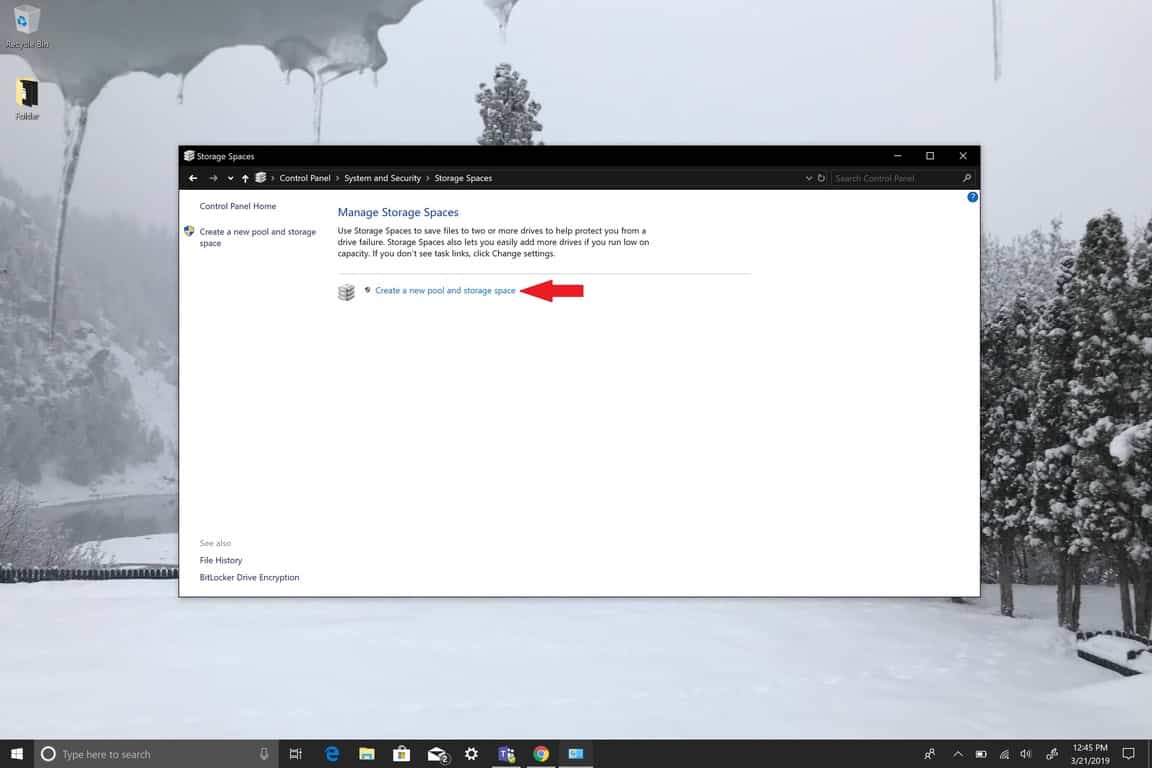Screen dimensions: 1152x768
Task: Launch Microsoft Edge from the taskbar
Action: pyautogui.click(x=332, y=754)
